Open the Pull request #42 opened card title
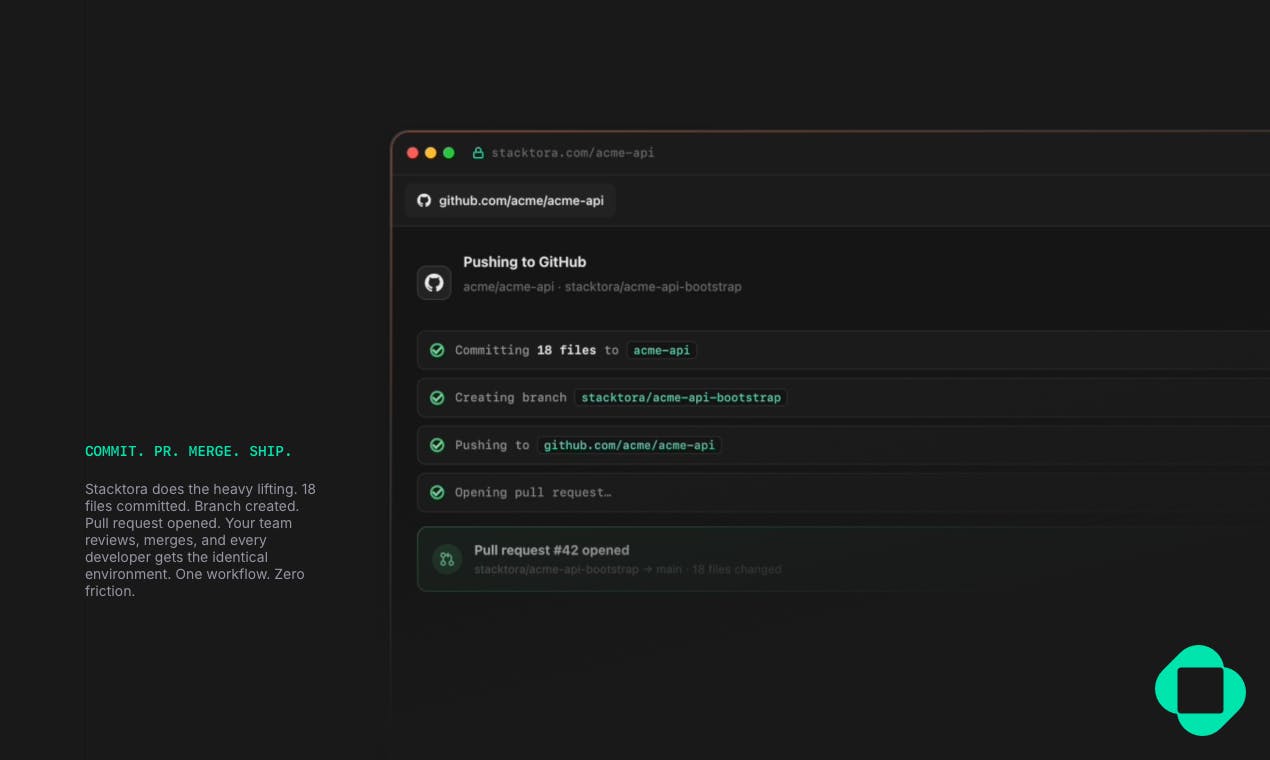 [x=552, y=550]
